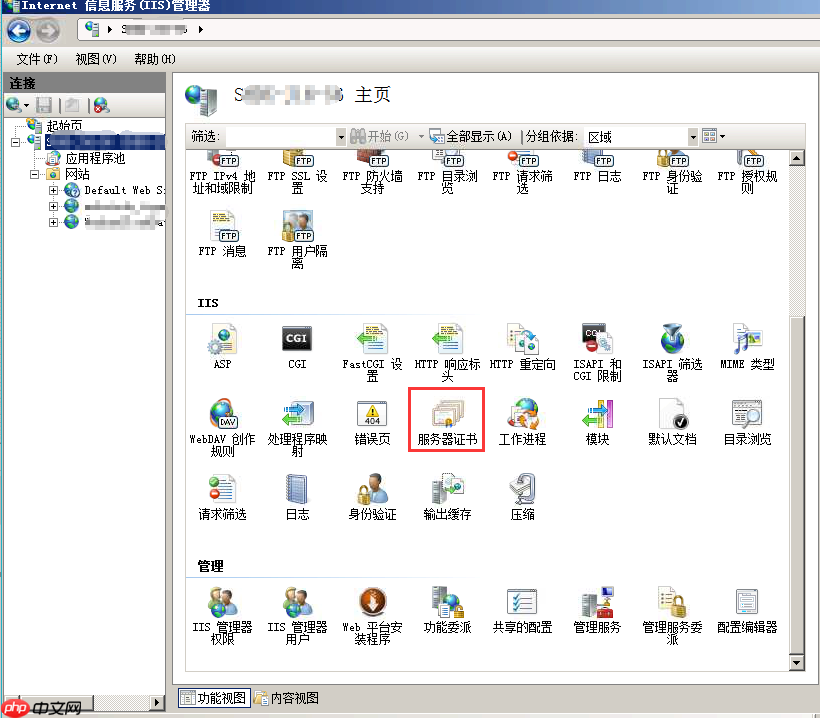Open FTP IPv4 地址和域限制
820x718 pixels.
click(222, 173)
